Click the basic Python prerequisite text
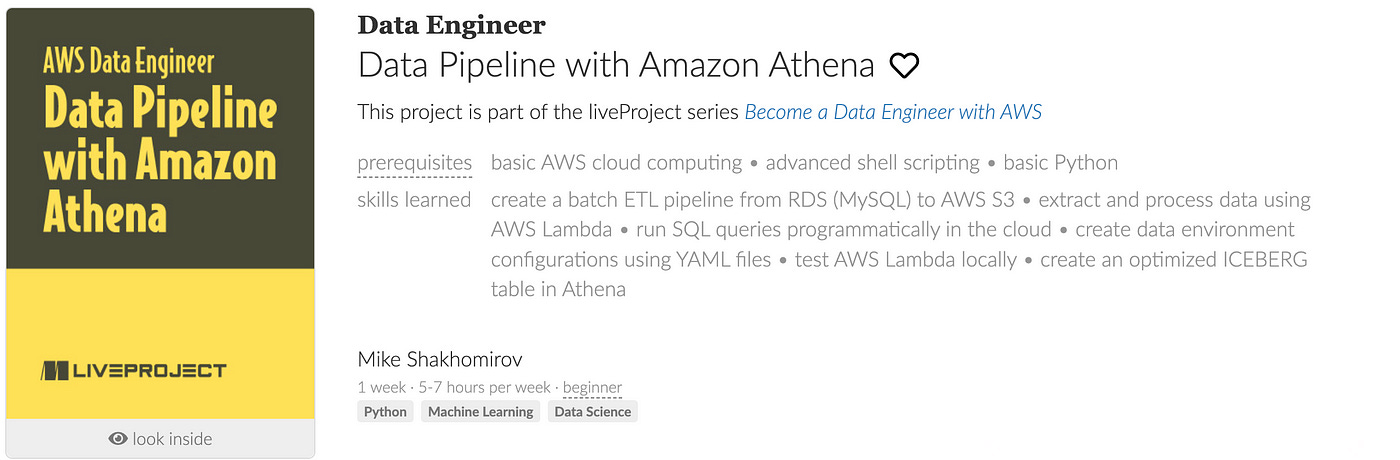 (x=1061, y=162)
